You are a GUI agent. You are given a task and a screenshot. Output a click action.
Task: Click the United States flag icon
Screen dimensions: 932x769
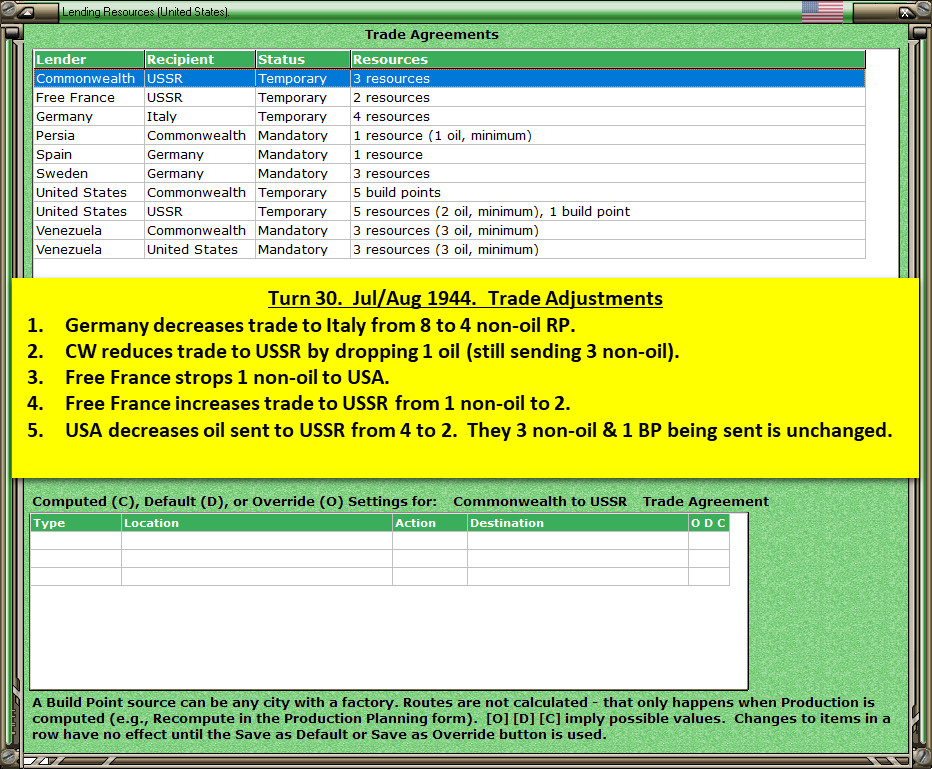(822, 12)
